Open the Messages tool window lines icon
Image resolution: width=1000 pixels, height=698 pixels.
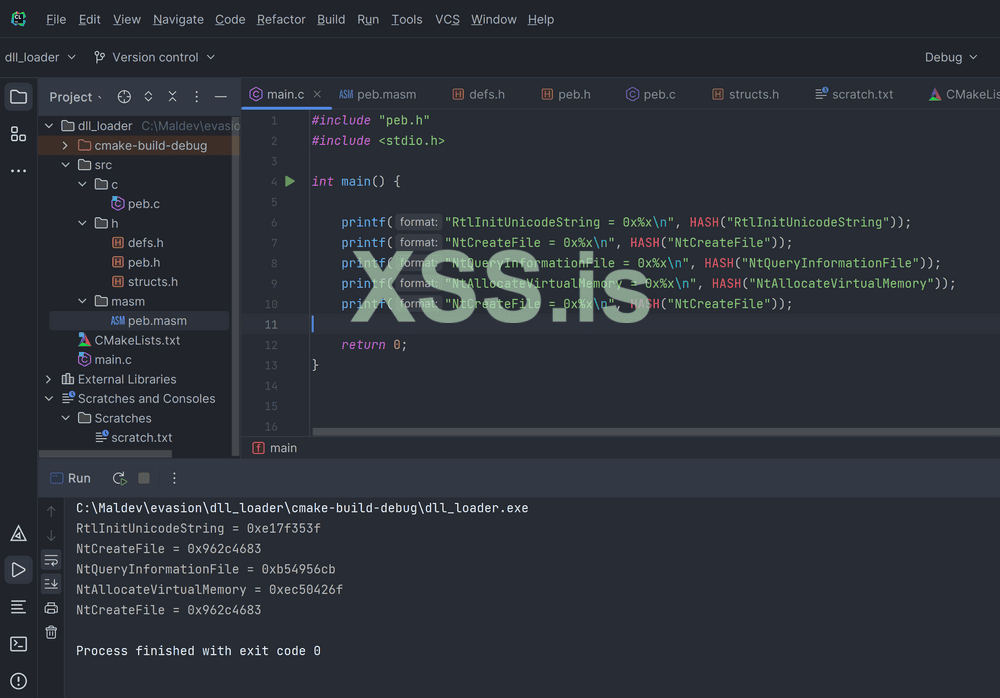click(x=18, y=607)
